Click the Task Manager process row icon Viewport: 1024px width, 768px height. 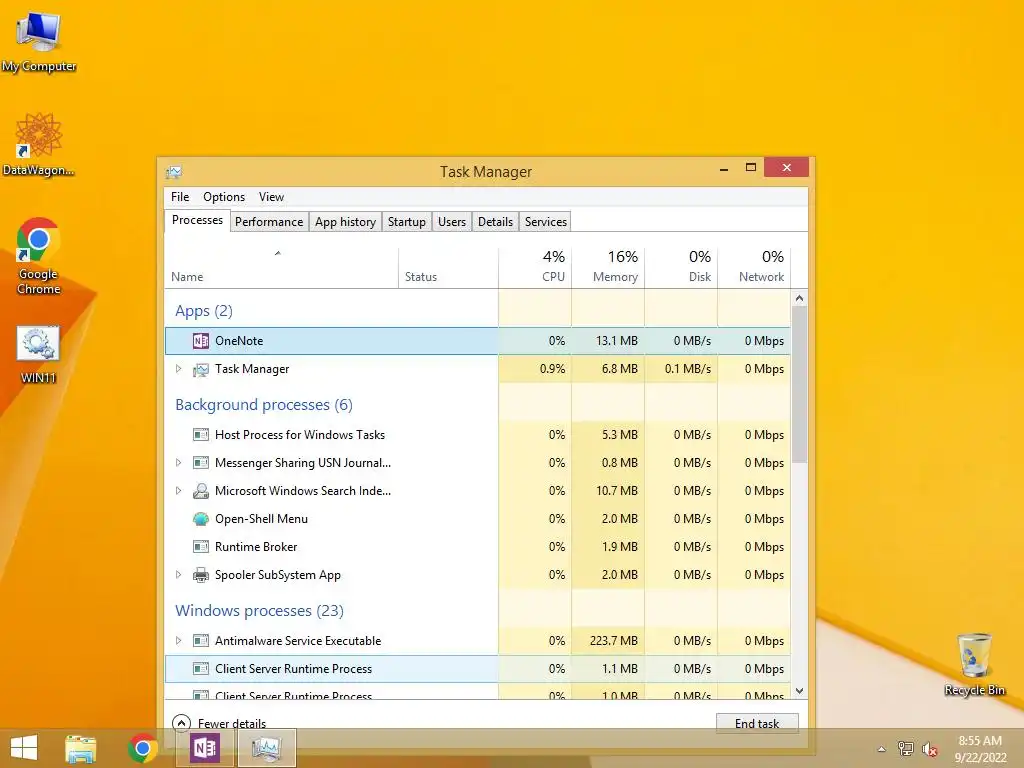click(200, 370)
